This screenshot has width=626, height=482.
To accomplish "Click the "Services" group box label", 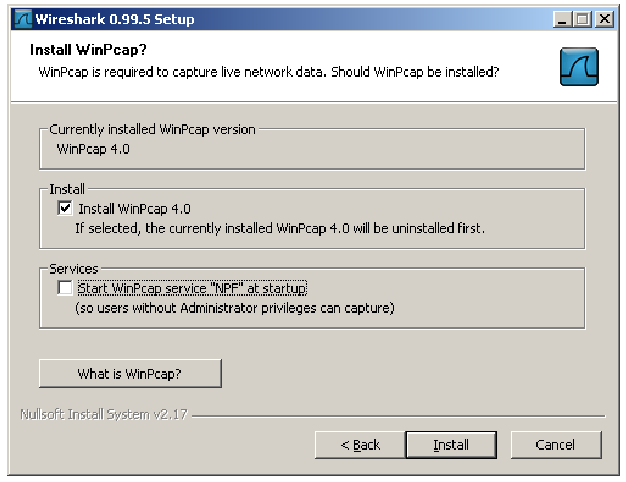I will coord(73,269).
